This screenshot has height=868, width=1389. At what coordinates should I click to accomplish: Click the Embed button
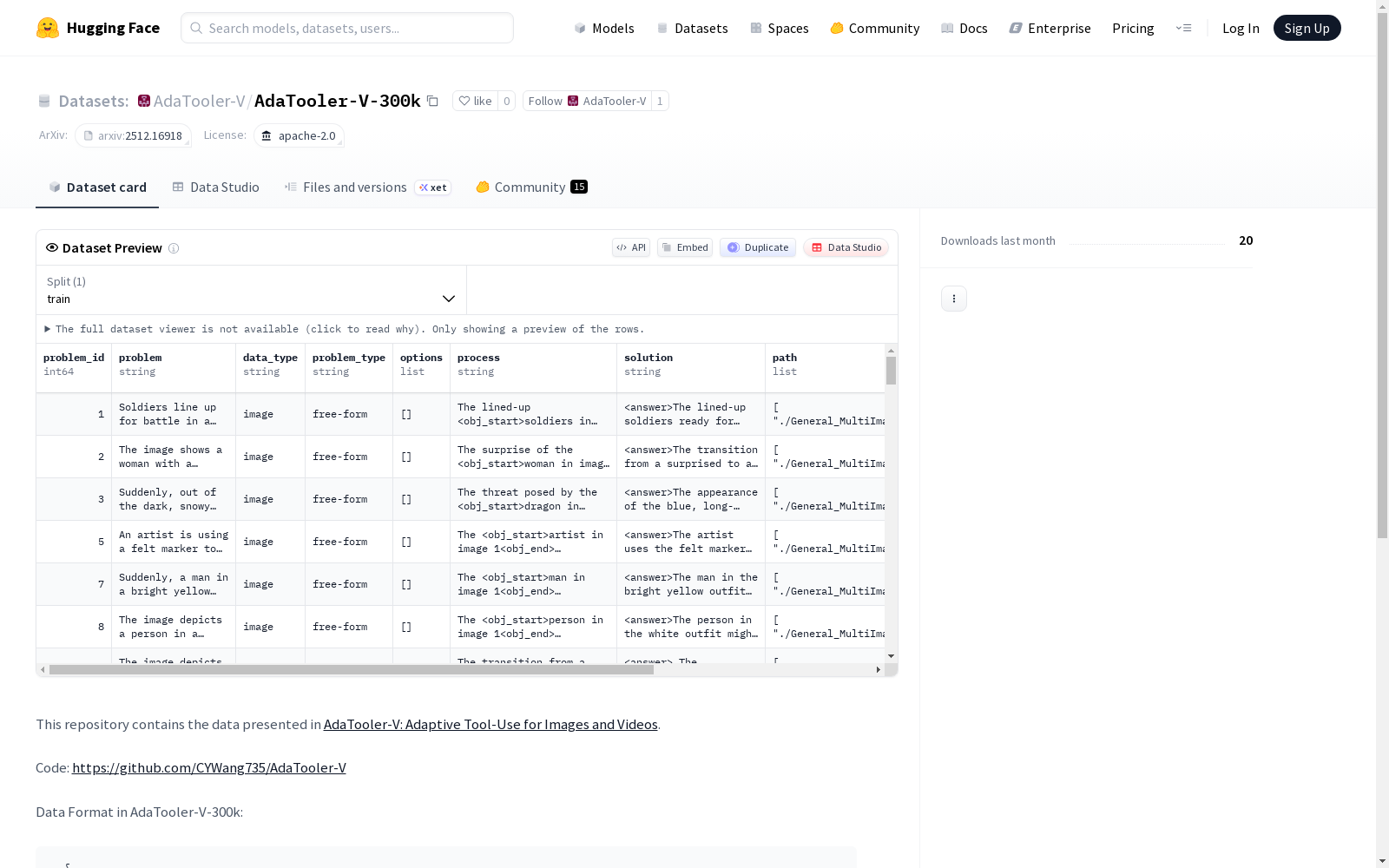click(685, 247)
